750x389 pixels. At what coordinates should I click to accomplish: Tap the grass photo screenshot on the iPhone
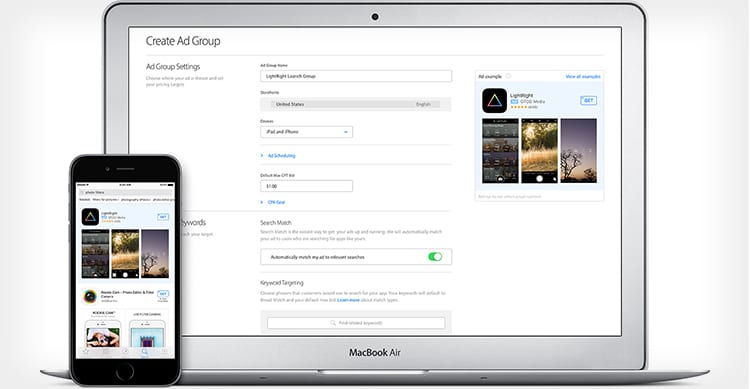point(125,254)
